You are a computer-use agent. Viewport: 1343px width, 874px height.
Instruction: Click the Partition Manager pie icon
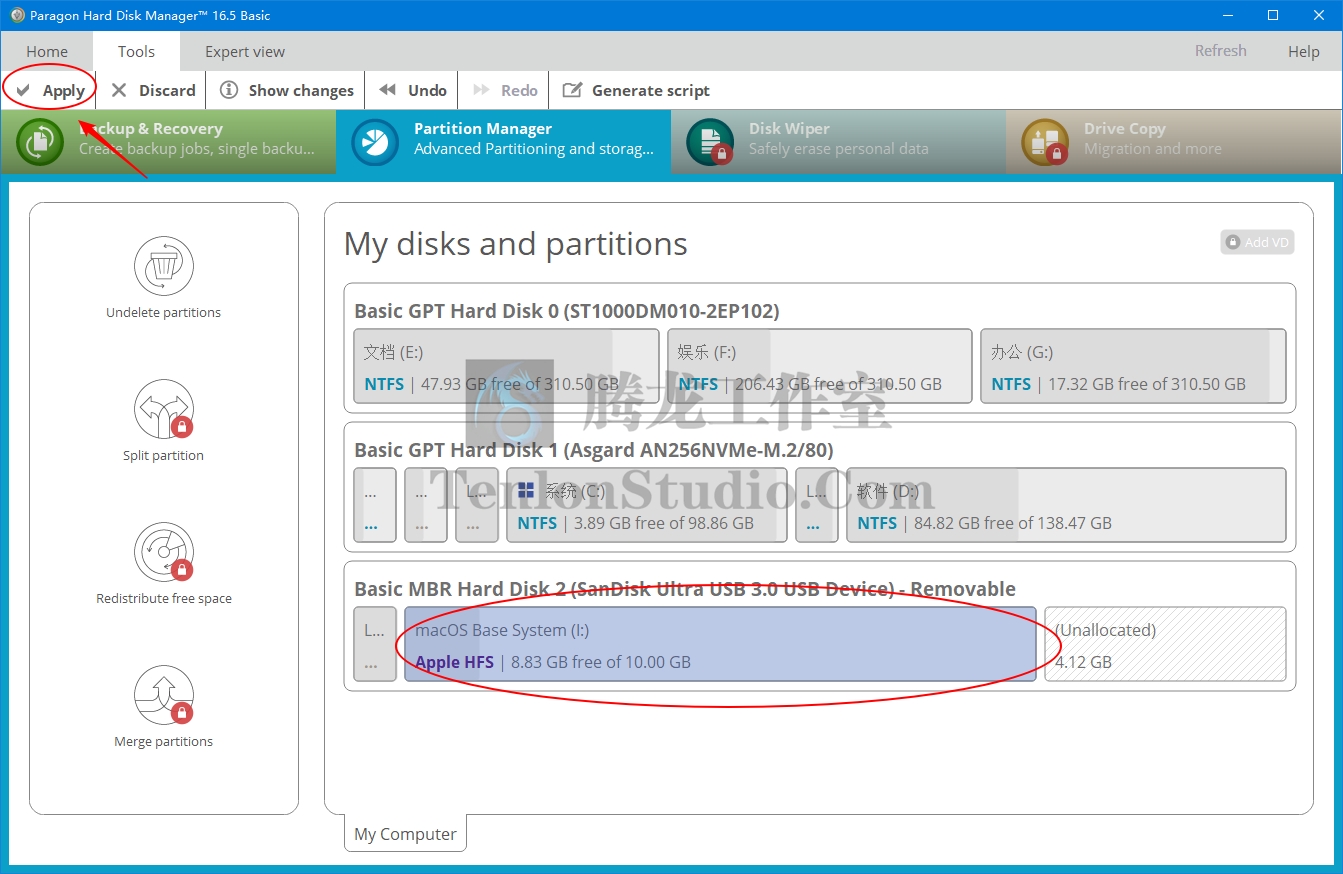click(375, 142)
